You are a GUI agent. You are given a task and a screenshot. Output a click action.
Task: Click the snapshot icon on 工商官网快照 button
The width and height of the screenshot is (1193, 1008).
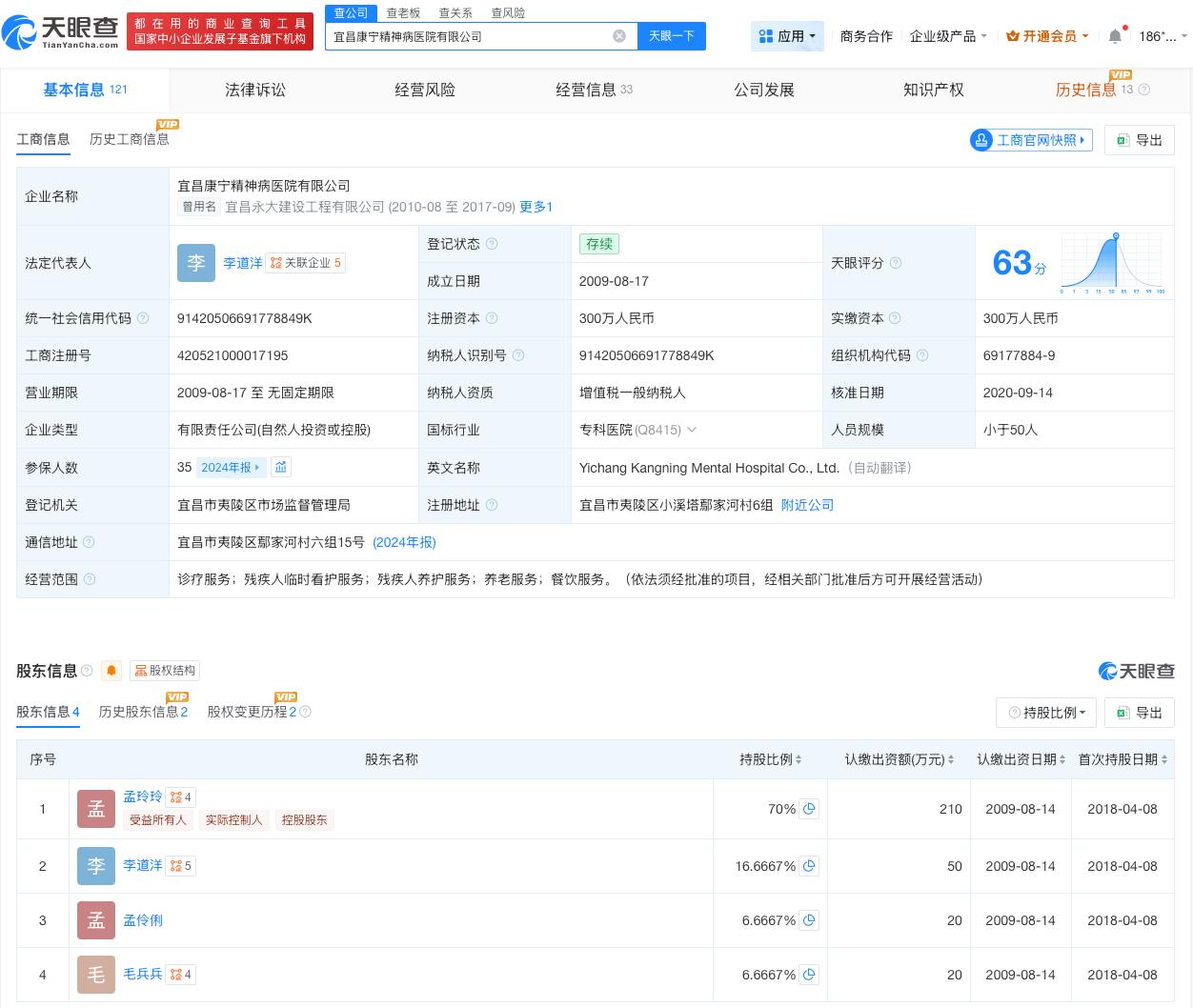(x=981, y=140)
